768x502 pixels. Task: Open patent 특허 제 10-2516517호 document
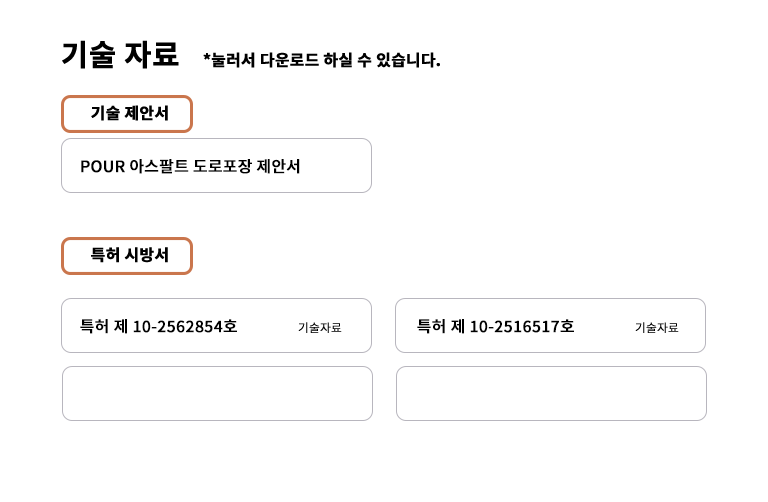pyautogui.click(x=495, y=326)
